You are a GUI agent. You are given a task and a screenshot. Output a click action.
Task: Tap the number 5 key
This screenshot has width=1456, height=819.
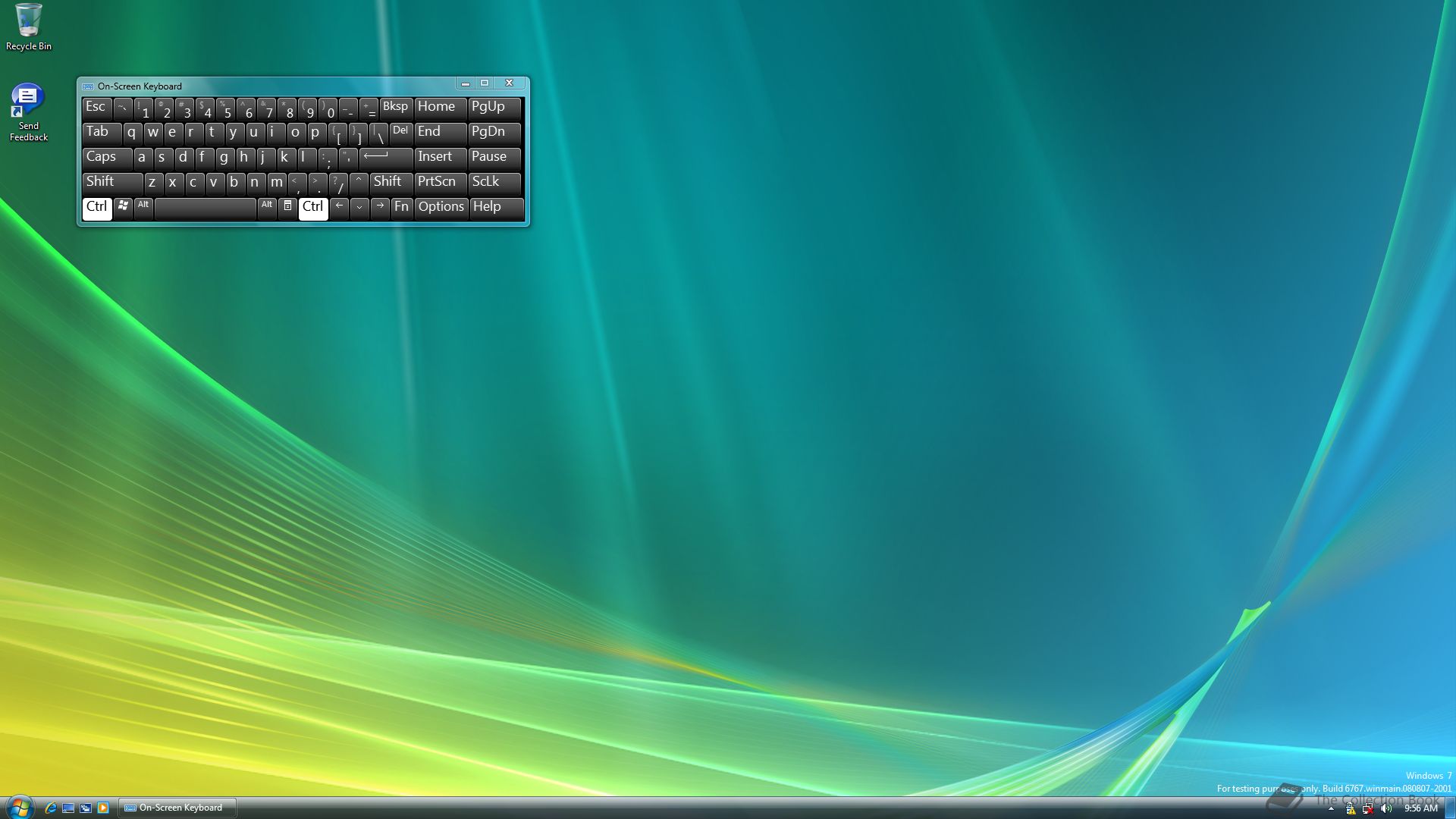coord(225,108)
